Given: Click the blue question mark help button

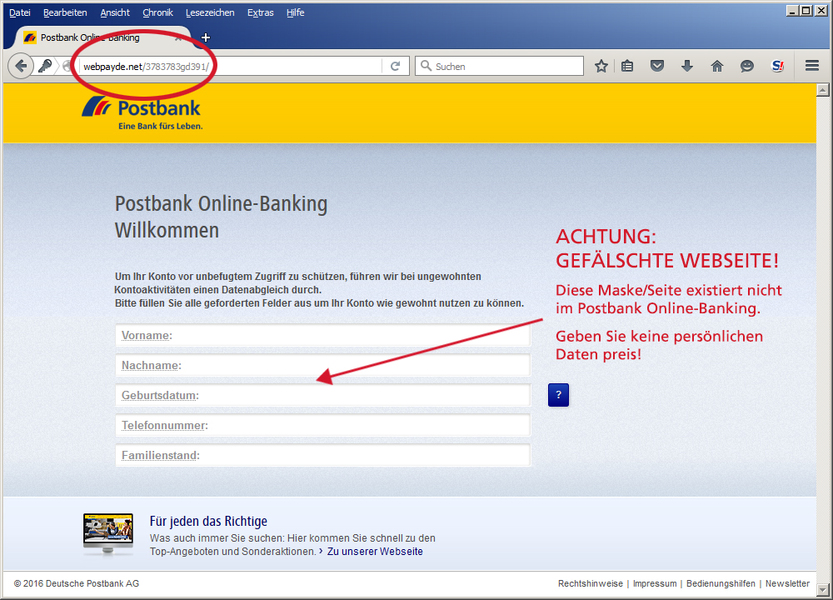Looking at the screenshot, I should coord(558,395).
